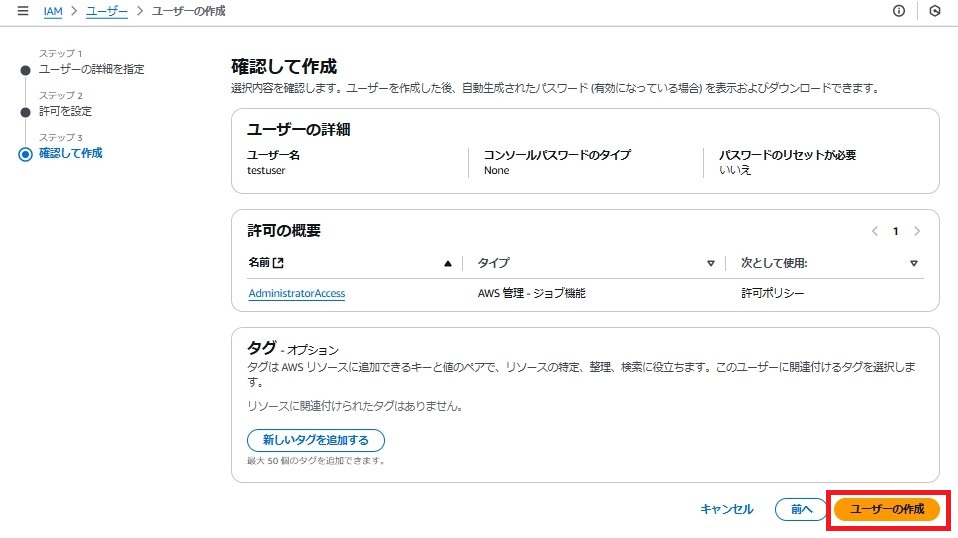The width and height of the screenshot is (958, 538).
Task: Select step 3 確認して作成 radio indicator
Action: click(25, 154)
